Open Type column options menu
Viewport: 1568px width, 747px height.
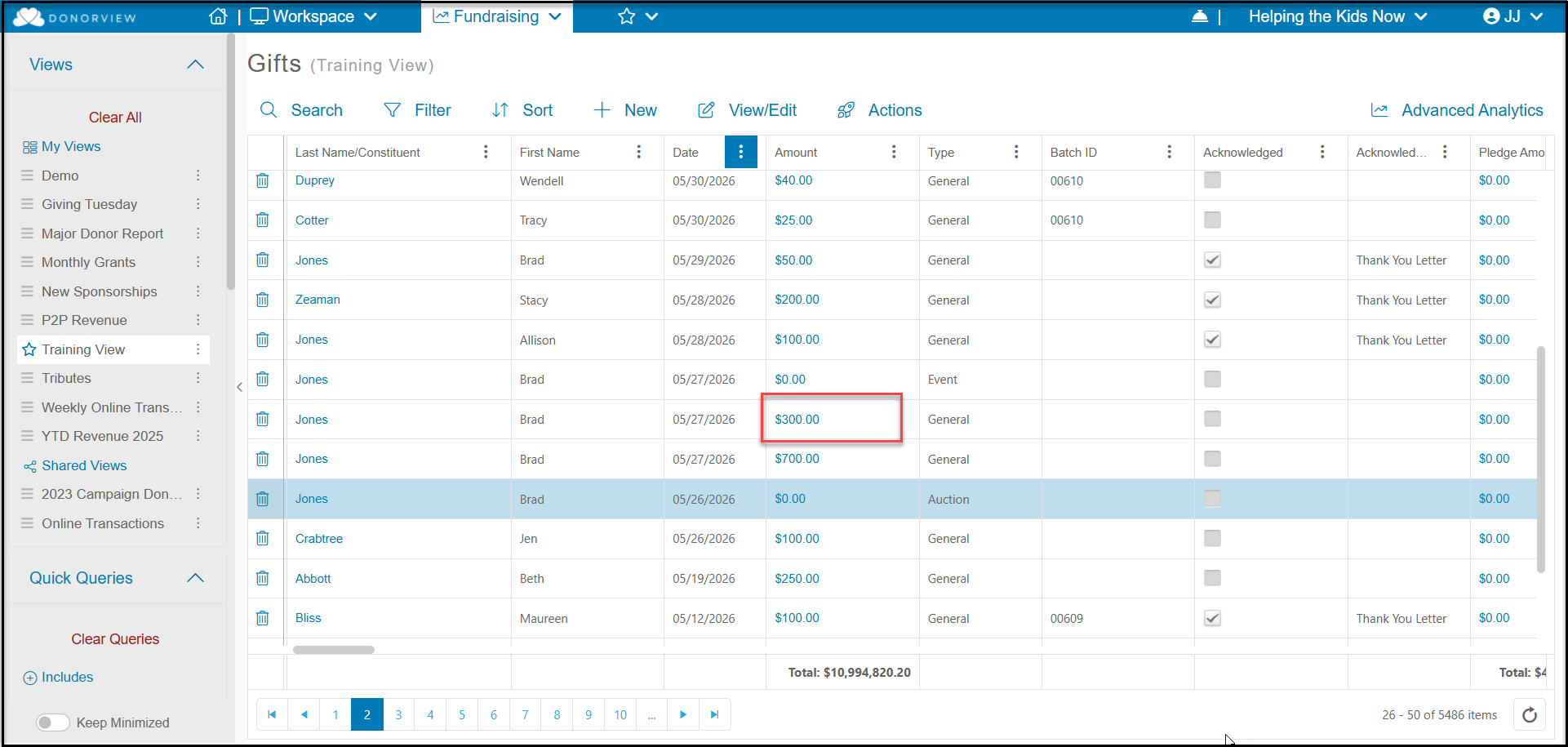pyautogui.click(x=1016, y=152)
